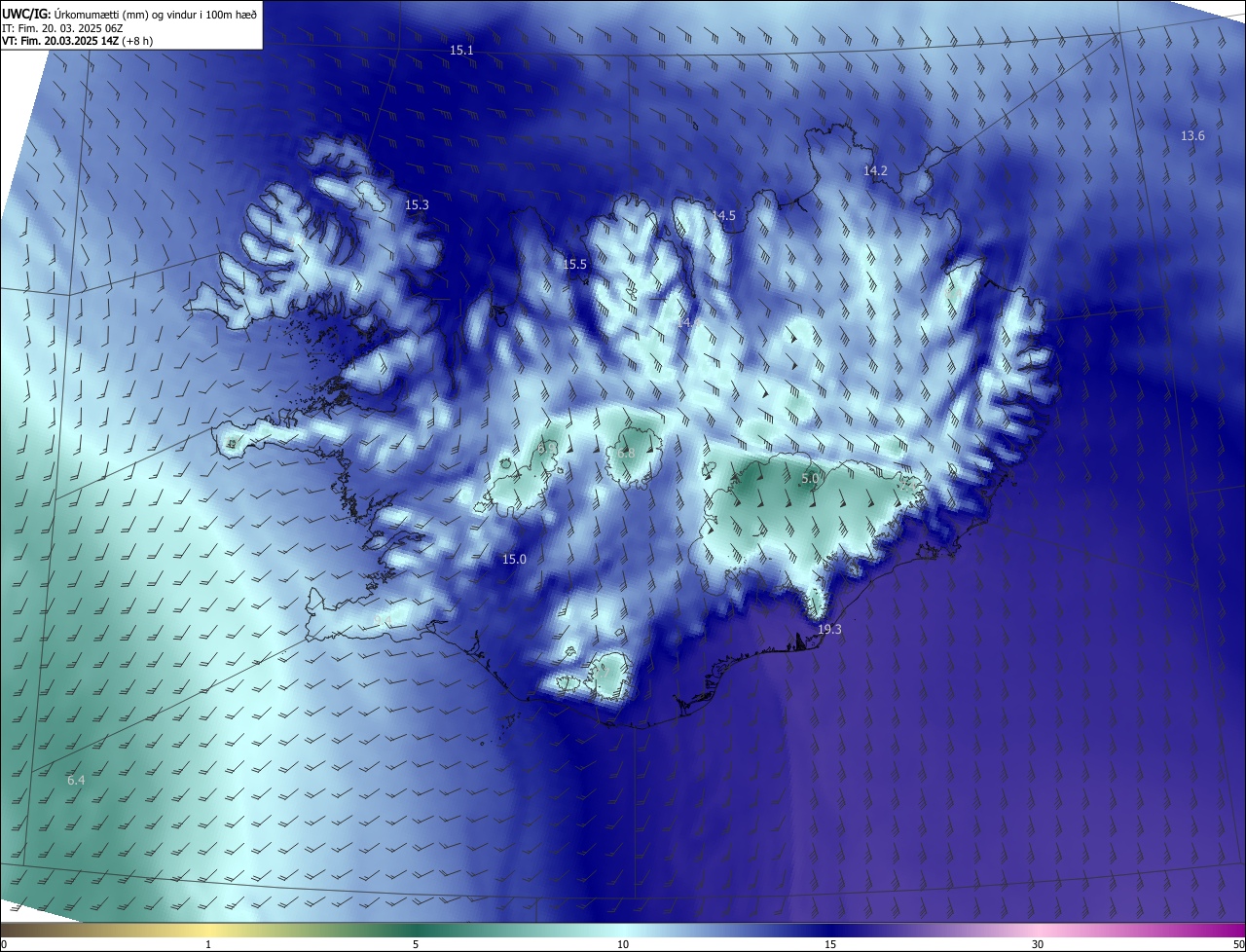
Task: Click the colour scale tick label '10'
Action: [623, 944]
